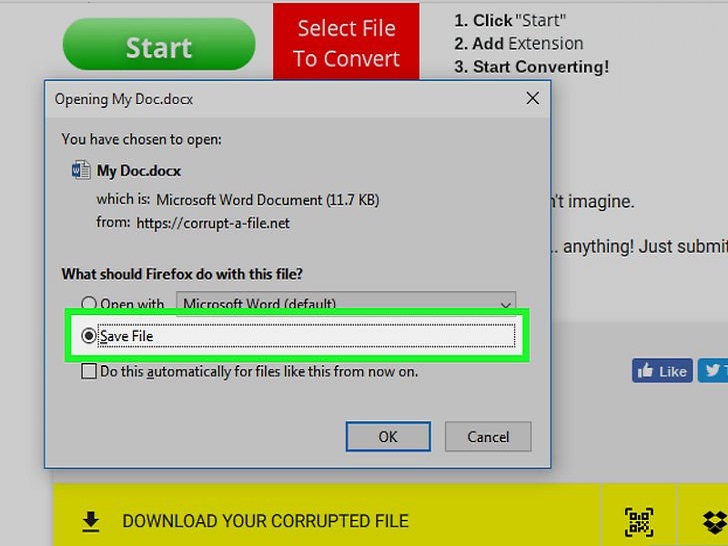Viewport: 728px width, 546px height.
Task: Select the Open with radio button
Action: point(89,303)
